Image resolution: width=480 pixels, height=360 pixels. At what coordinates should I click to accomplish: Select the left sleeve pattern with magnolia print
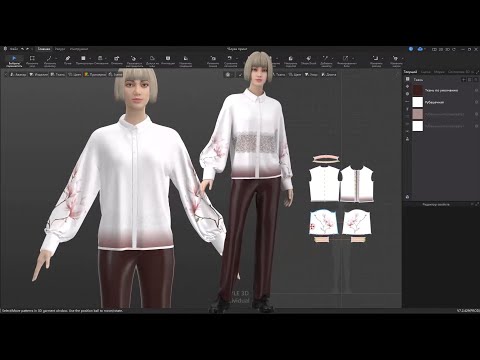pyautogui.click(x=324, y=223)
